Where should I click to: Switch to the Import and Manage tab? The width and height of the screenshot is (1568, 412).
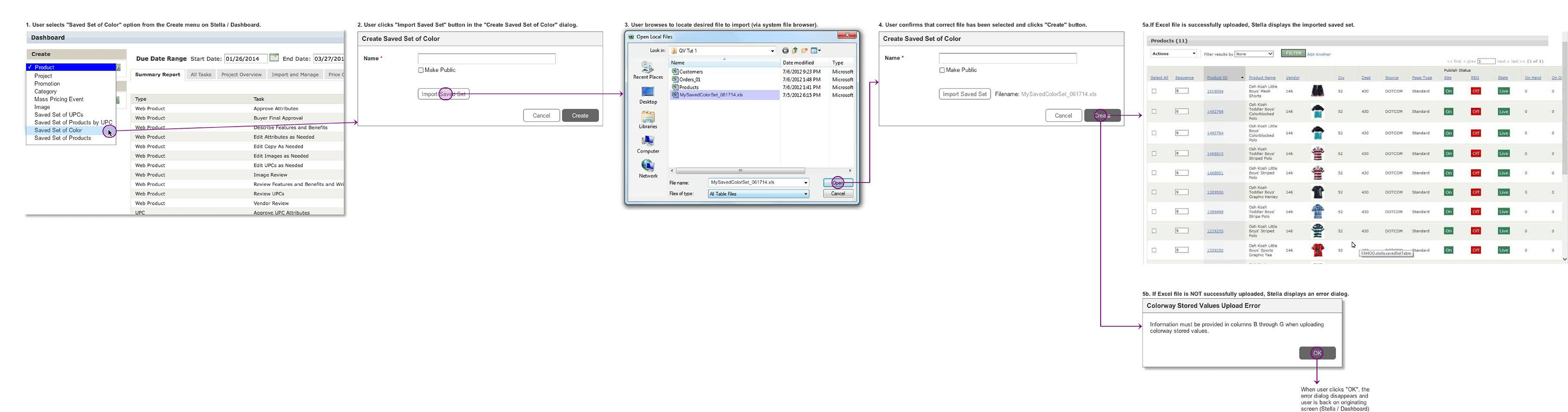click(x=295, y=75)
